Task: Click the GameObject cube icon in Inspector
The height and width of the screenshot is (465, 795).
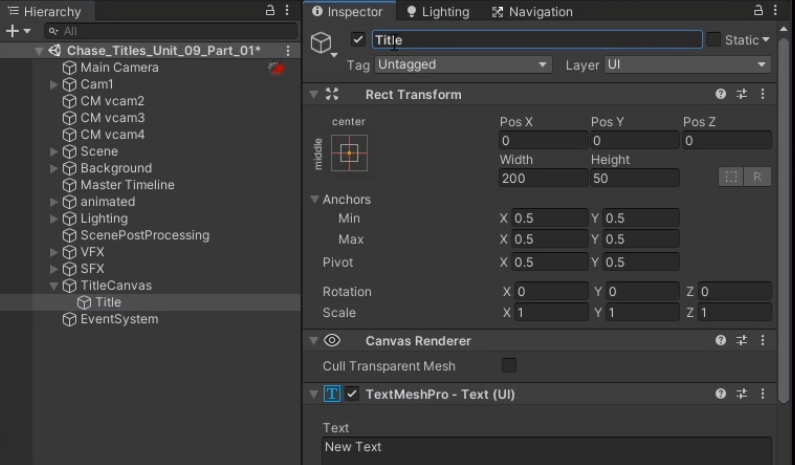Action: click(321, 42)
